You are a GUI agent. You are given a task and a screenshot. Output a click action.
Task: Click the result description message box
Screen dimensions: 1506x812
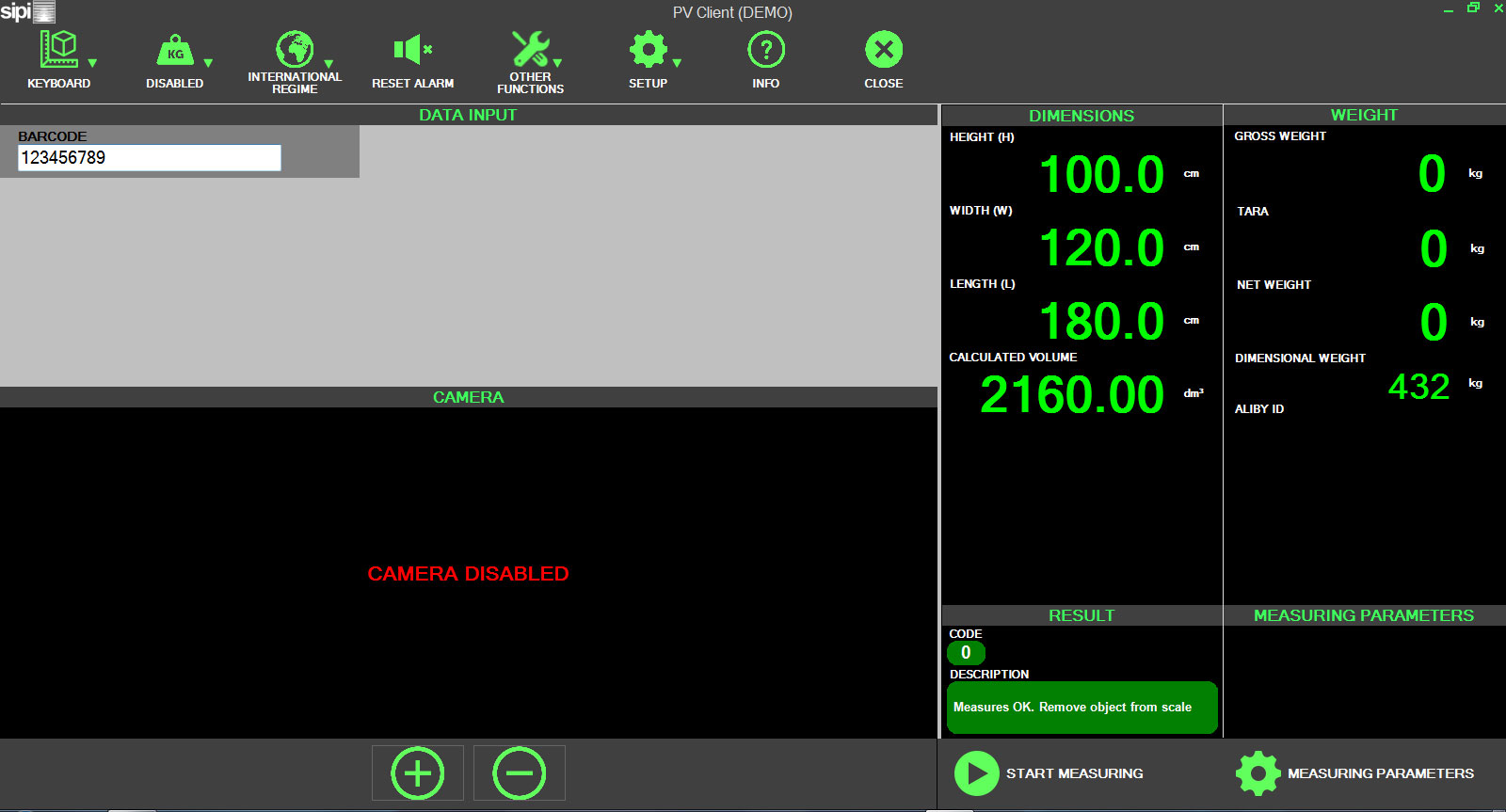click(x=1081, y=708)
